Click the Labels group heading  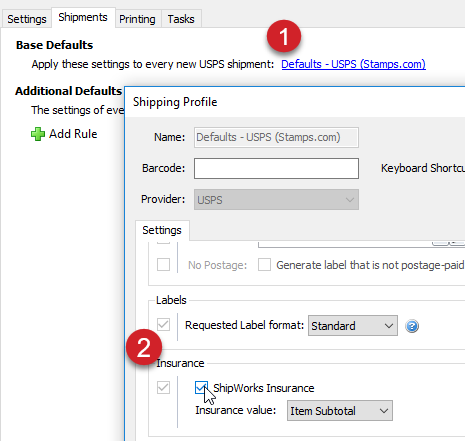click(171, 300)
